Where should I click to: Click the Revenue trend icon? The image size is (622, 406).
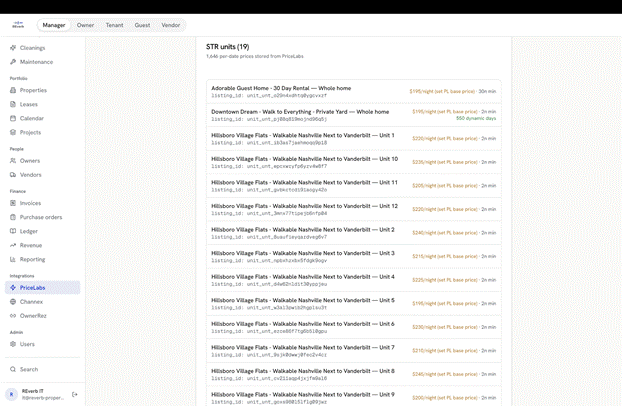tap(13, 245)
